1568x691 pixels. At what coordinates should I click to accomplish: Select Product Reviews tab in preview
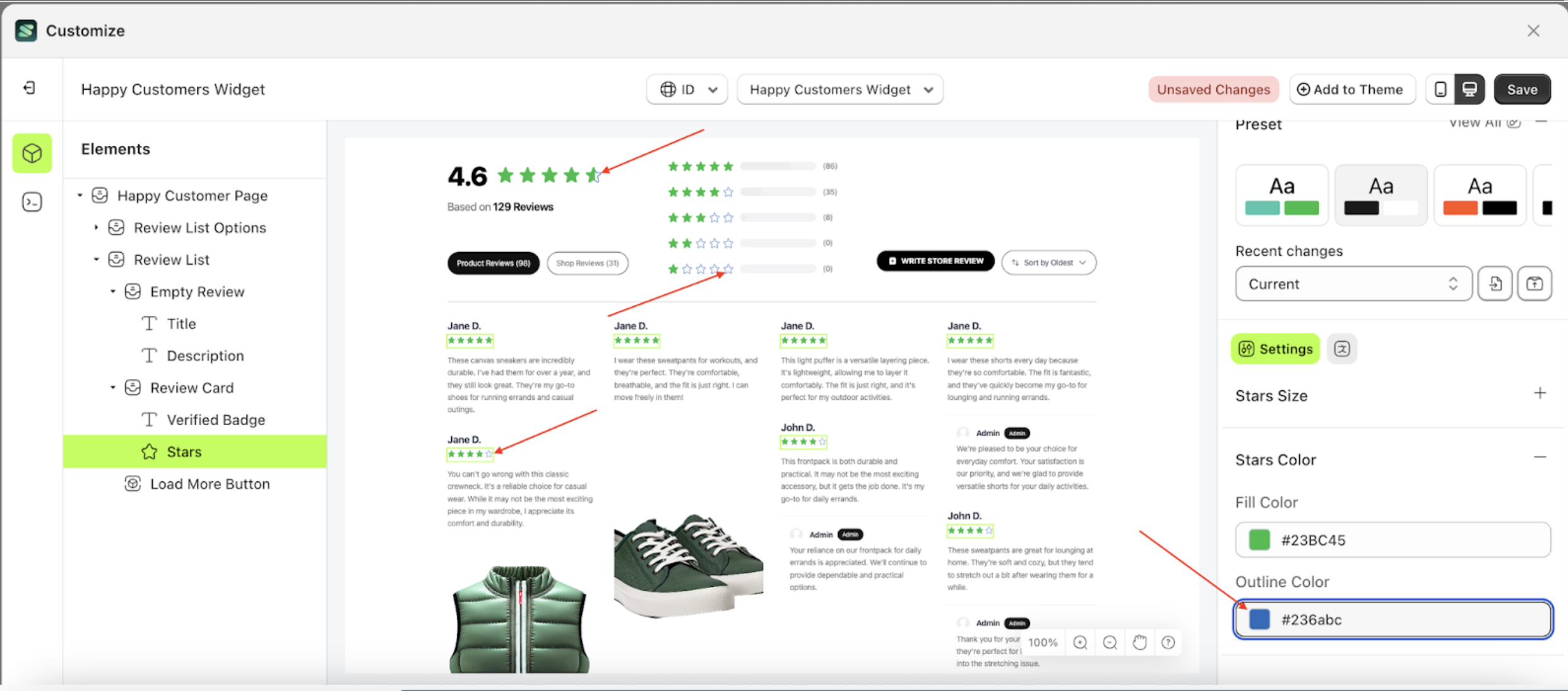(x=493, y=263)
